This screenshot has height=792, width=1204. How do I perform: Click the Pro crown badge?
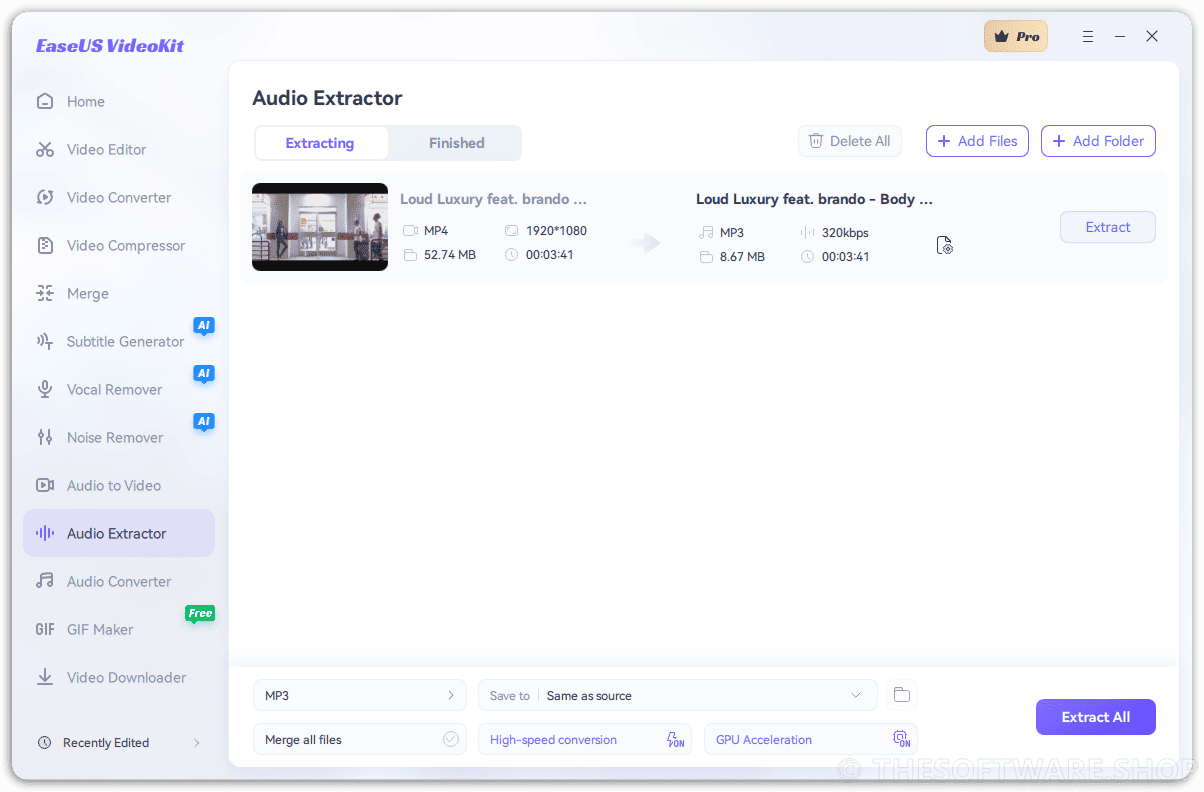coord(1016,36)
